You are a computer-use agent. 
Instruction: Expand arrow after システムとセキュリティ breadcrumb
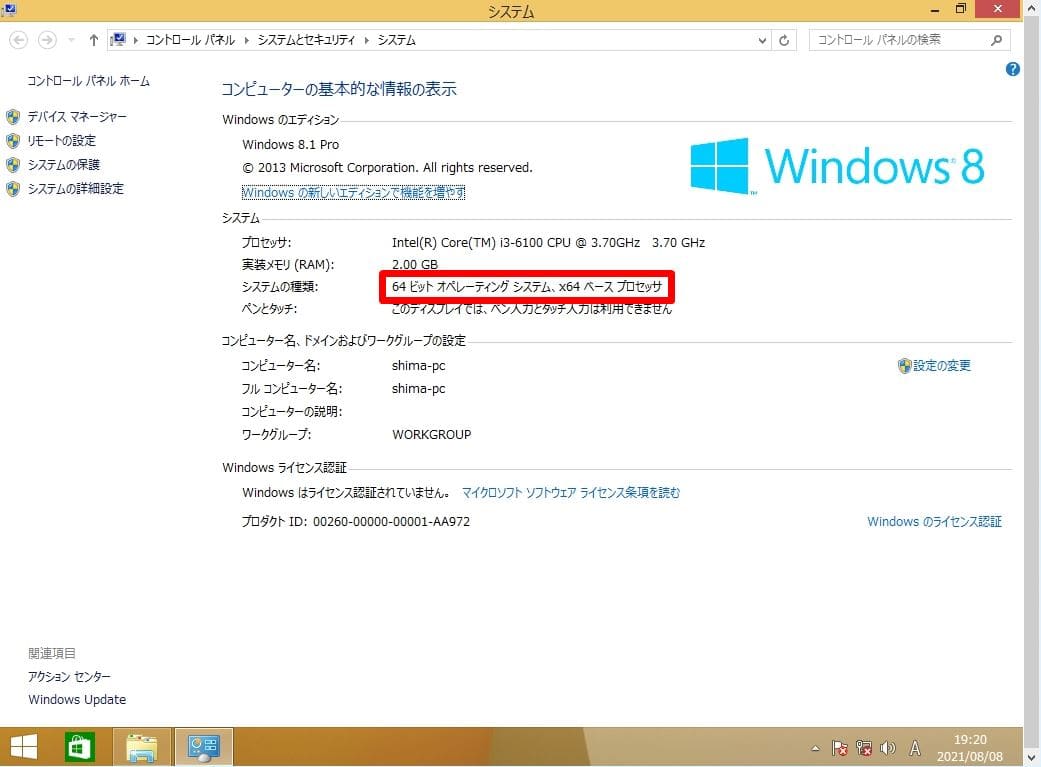tap(366, 41)
